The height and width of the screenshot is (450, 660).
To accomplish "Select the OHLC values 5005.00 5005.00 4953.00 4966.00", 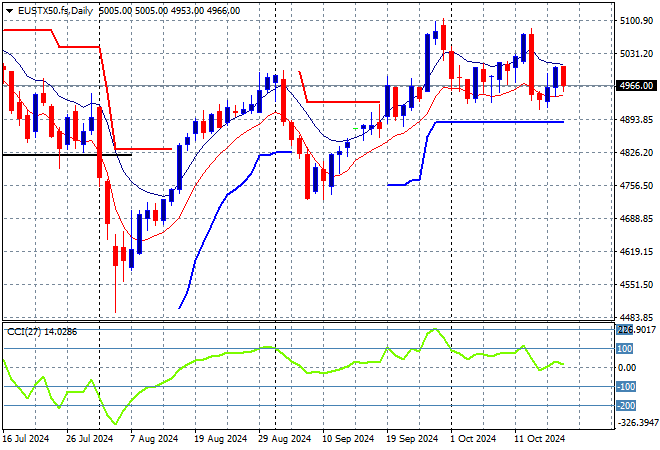I will (x=169, y=11).
